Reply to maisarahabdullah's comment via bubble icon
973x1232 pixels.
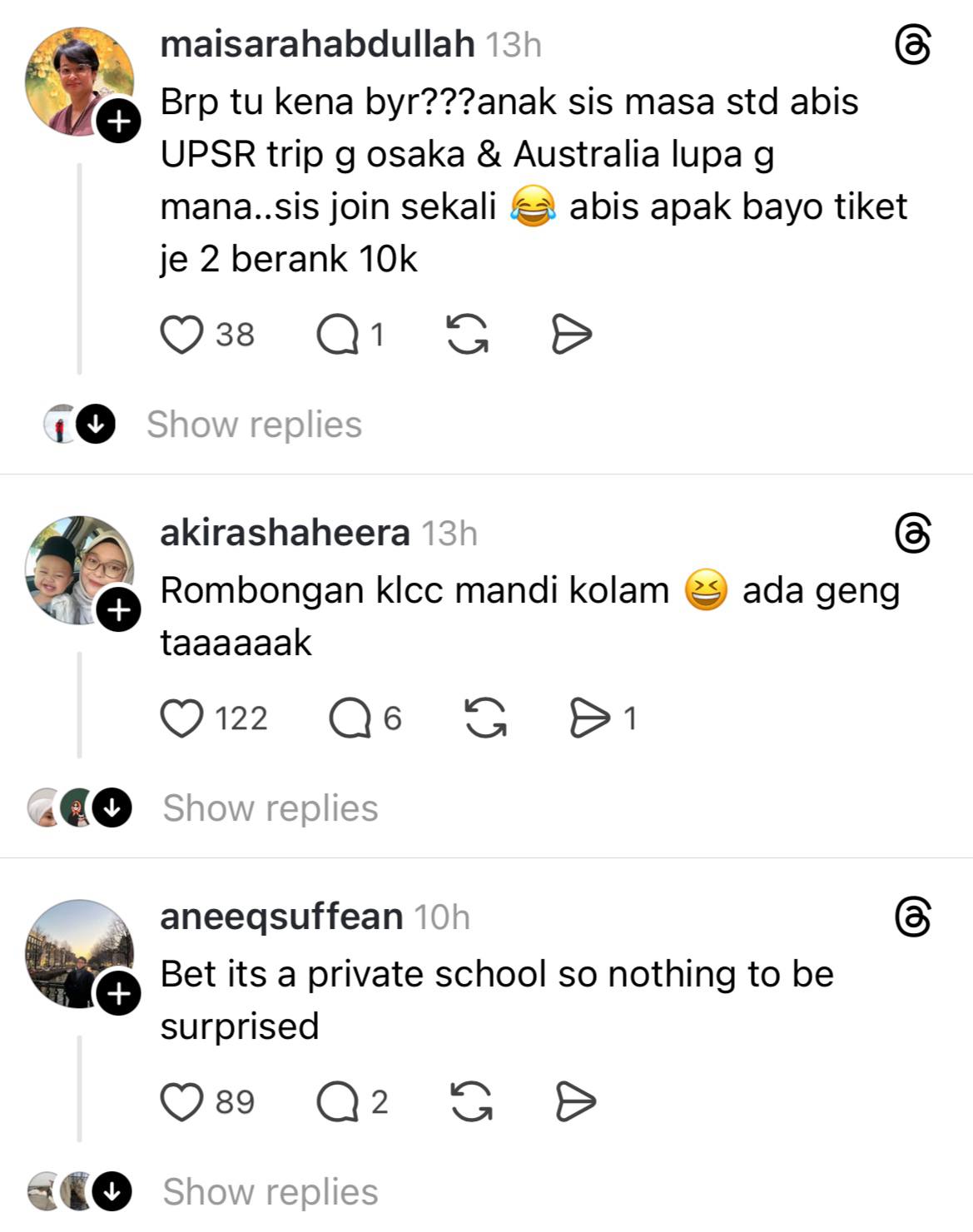(x=337, y=335)
